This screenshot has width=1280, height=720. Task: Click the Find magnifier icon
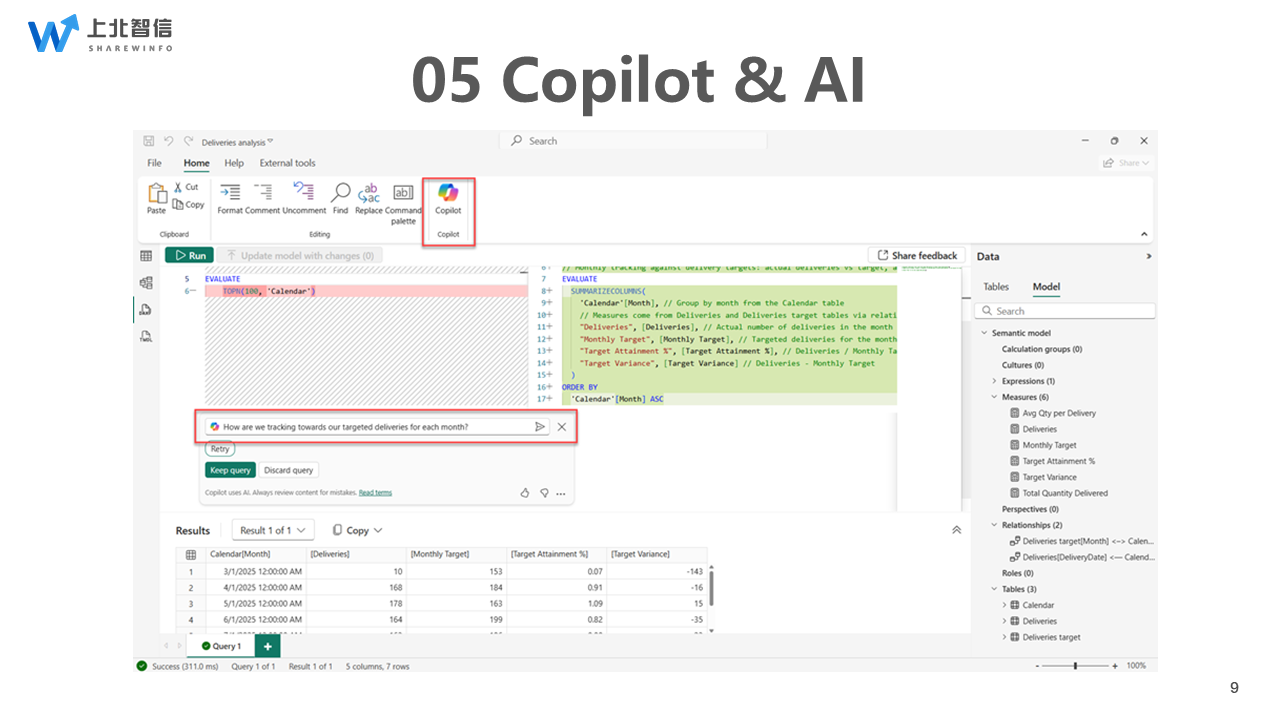[x=340, y=192]
